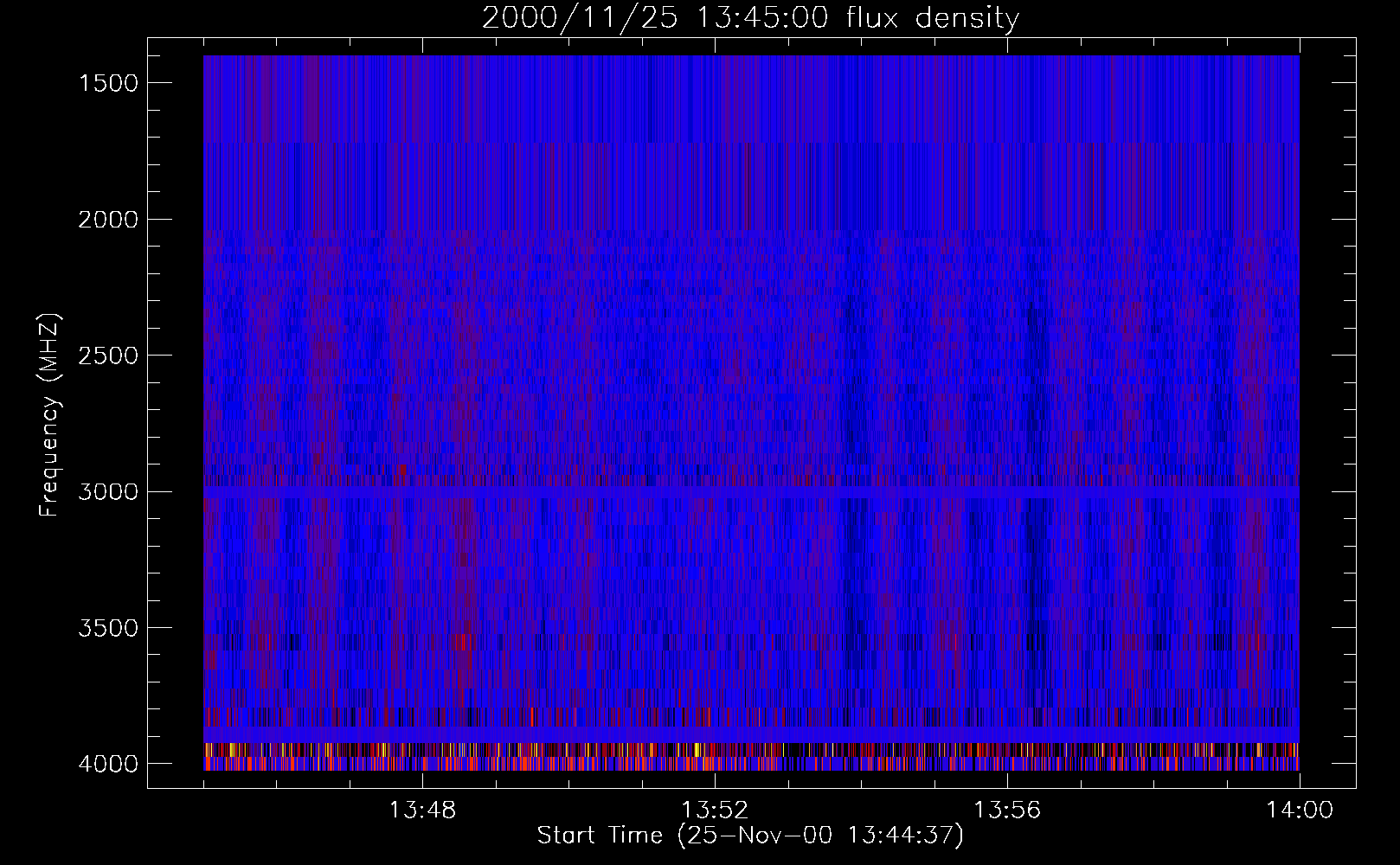Viewport: 1400px width, 865px height.
Task: Select the 4000 frequency axis label
Action: click(x=108, y=764)
